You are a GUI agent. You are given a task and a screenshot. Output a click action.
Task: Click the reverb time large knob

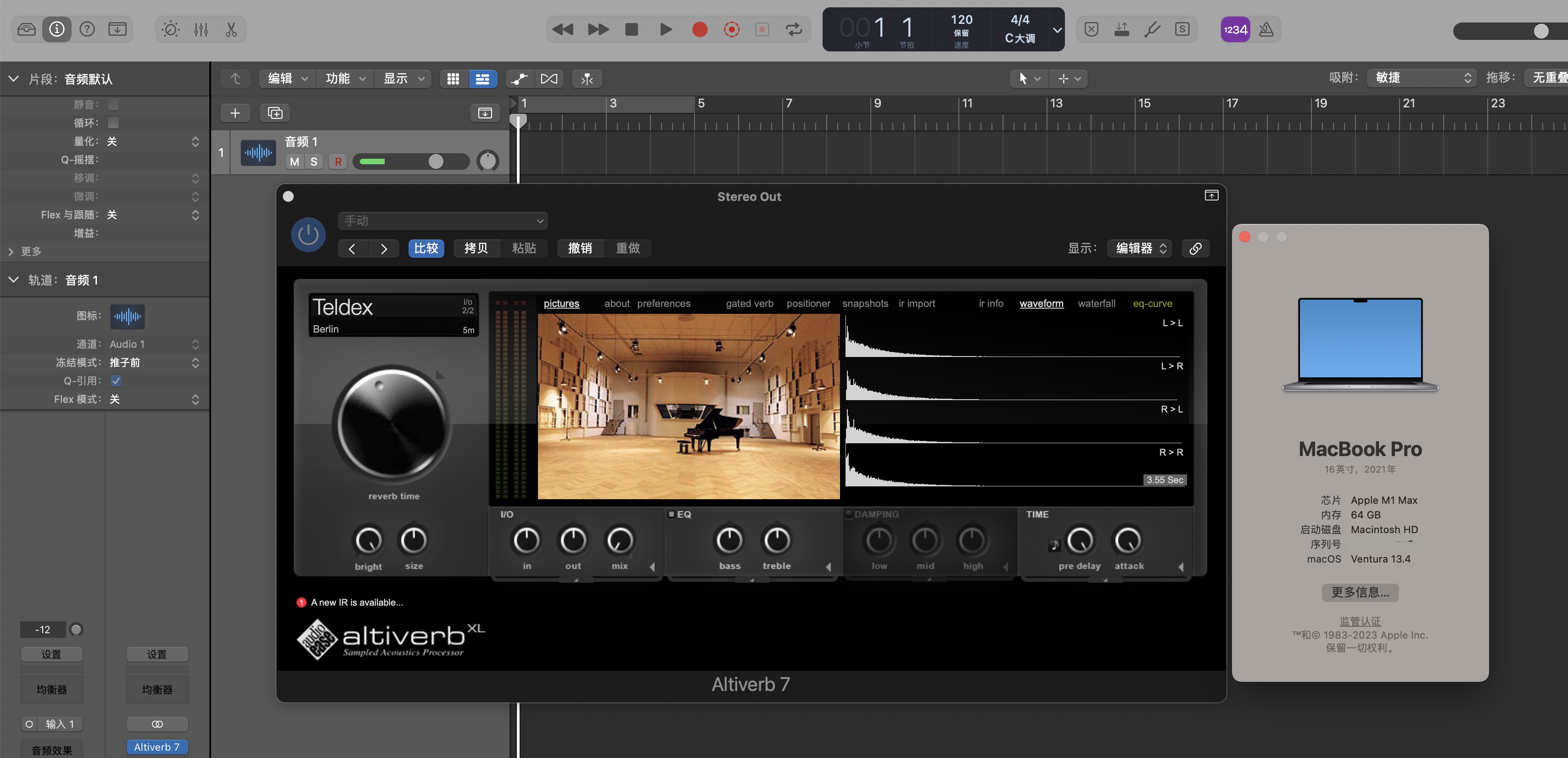(x=392, y=424)
